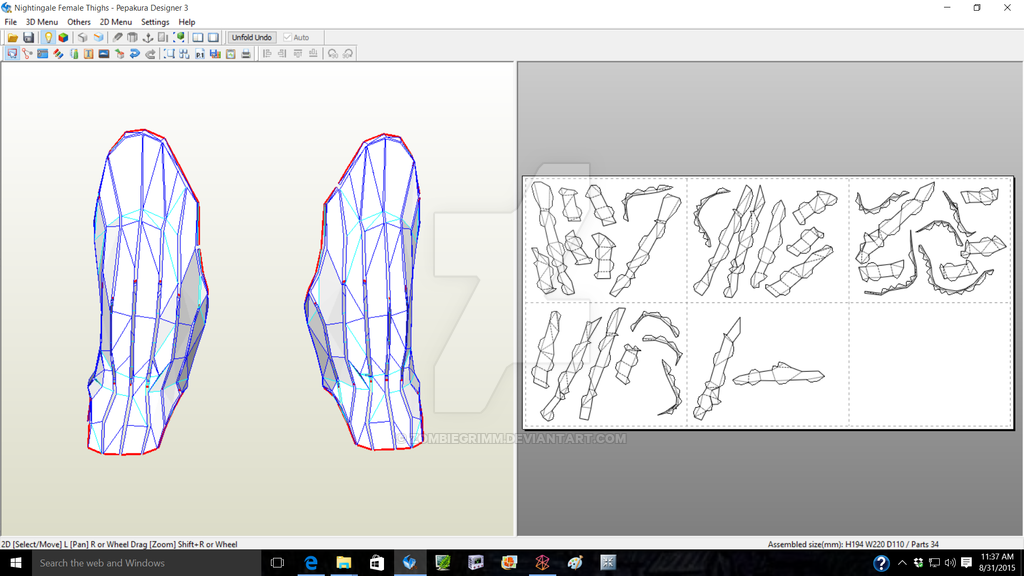The image size is (1024, 576).
Task: Click the left thigh 3D model
Action: [148, 291]
